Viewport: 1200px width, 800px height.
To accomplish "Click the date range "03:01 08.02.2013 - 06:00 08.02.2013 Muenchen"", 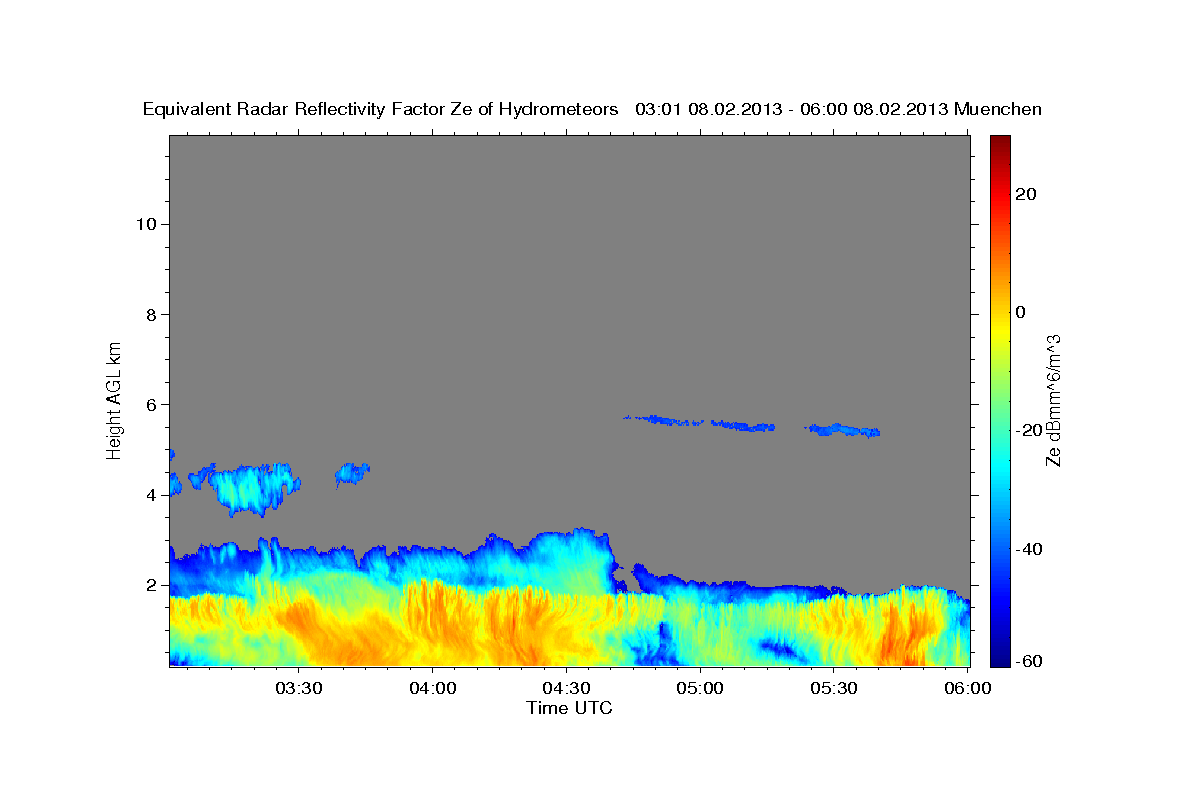I will (x=839, y=110).
